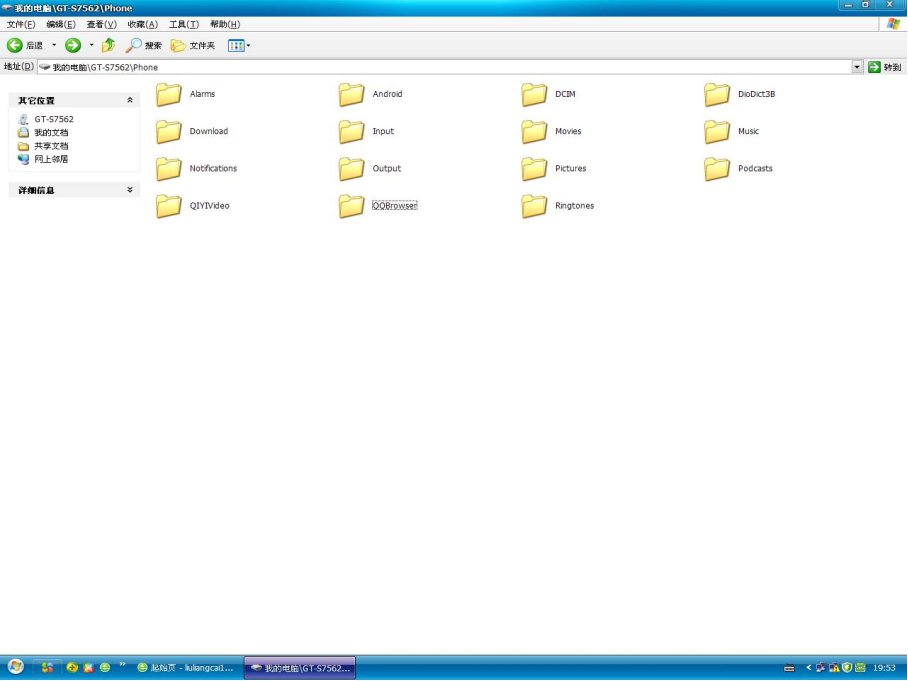Click the green Forward arrow icon
908x681 pixels.
73,45
